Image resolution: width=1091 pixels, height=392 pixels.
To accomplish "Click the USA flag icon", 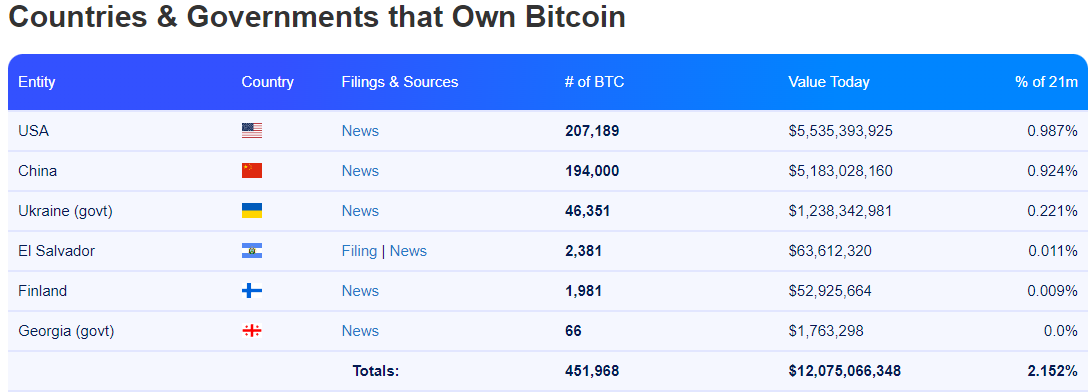I will click(x=252, y=131).
